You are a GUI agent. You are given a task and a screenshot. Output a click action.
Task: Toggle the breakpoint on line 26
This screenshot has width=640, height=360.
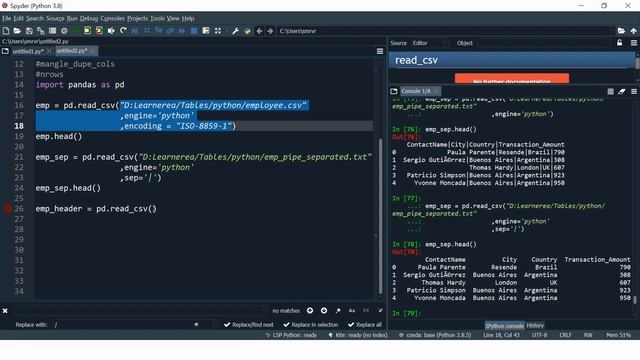click(8, 209)
